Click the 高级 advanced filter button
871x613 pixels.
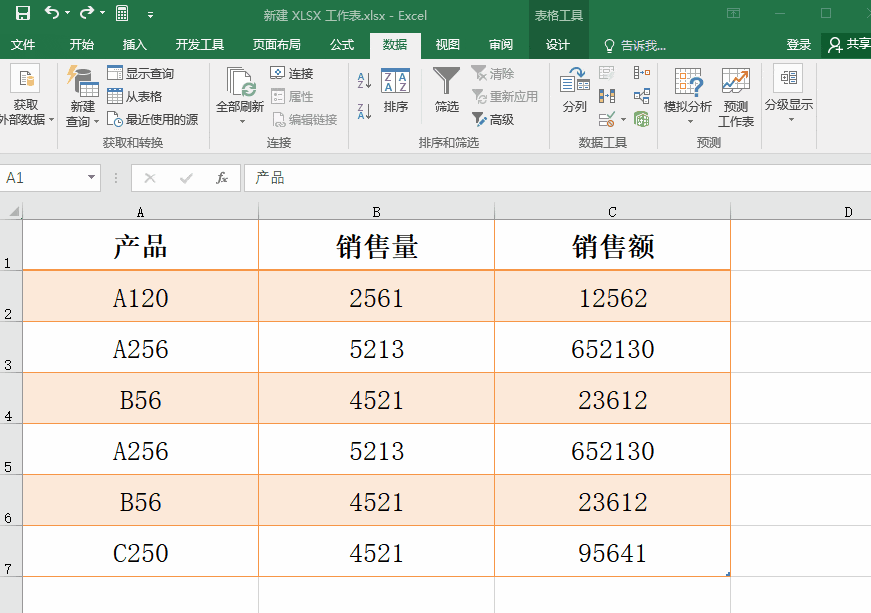pyautogui.click(x=493, y=119)
